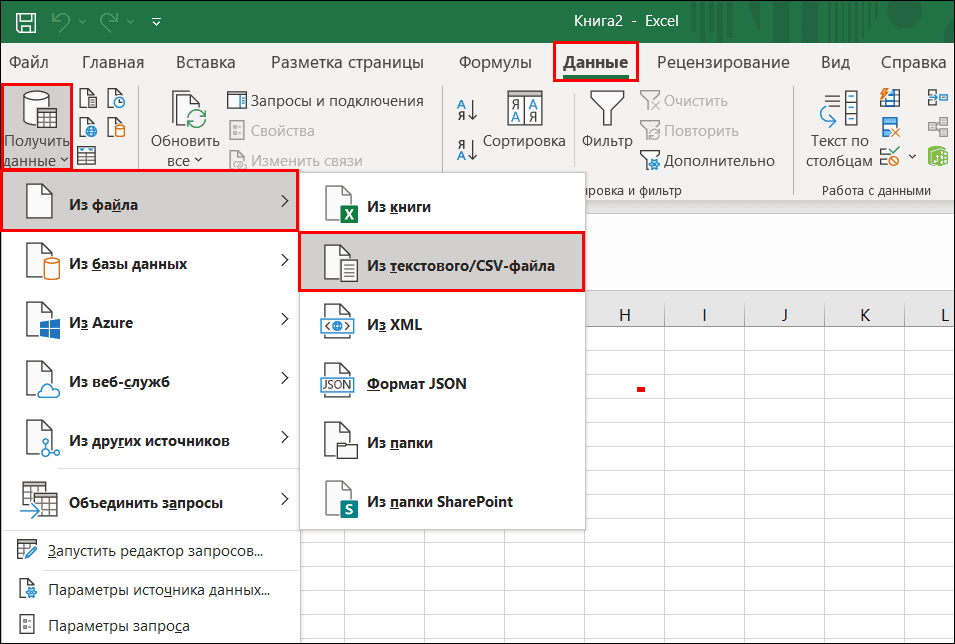This screenshot has width=955, height=644.
Task: Open the Сортировка dialog button
Action: (524, 120)
